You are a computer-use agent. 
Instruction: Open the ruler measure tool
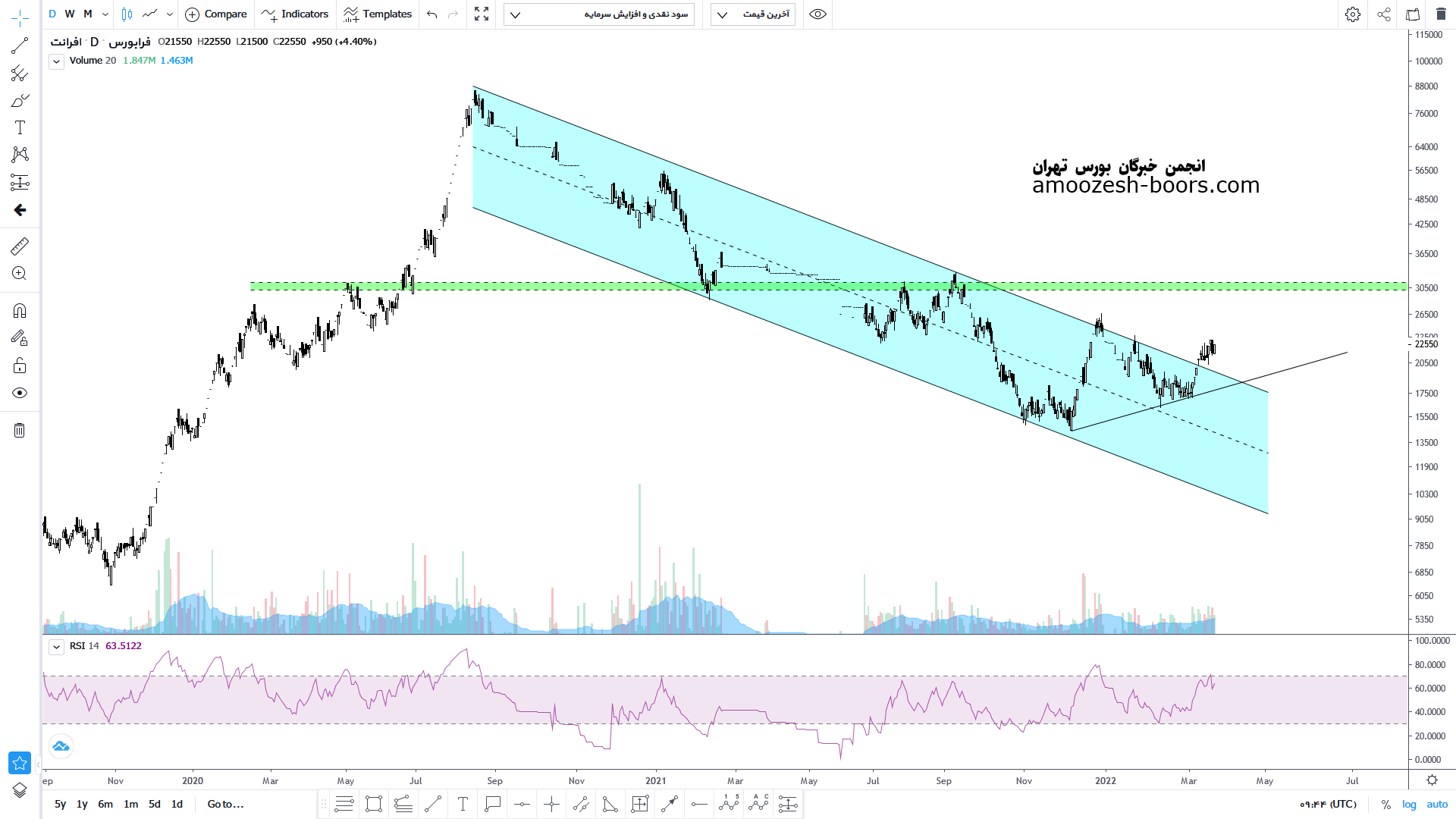pyautogui.click(x=20, y=246)
